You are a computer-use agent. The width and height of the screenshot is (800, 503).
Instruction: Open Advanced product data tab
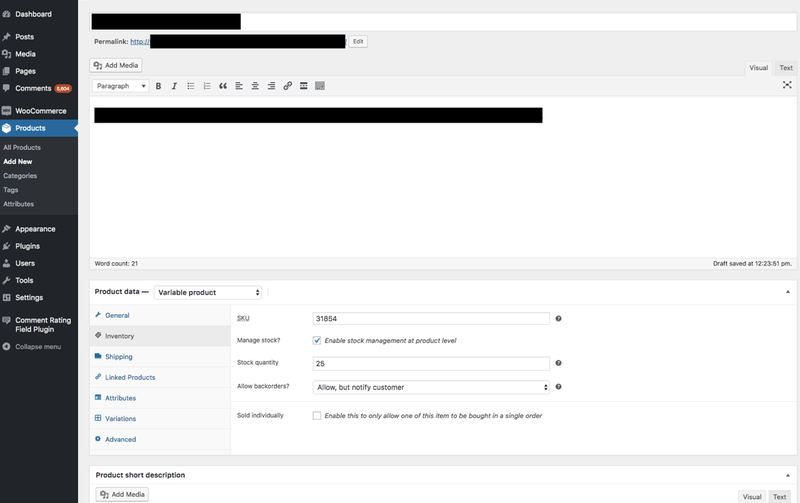click(160, 439)
